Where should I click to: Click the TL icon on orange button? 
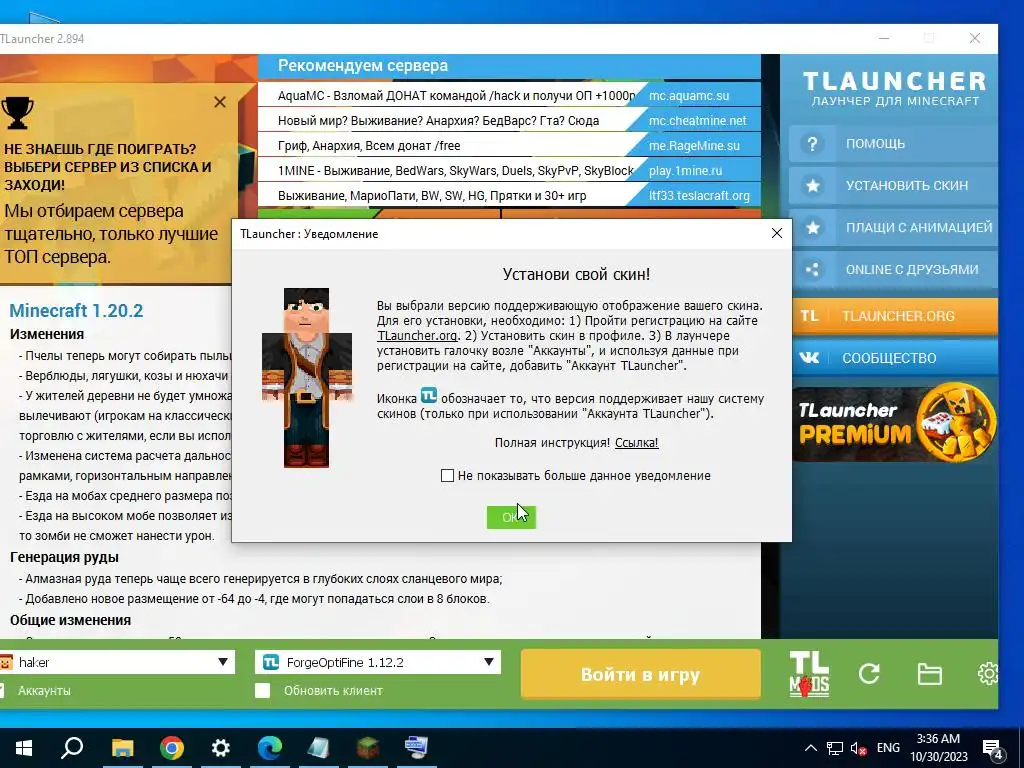click(x=809, y=316)
